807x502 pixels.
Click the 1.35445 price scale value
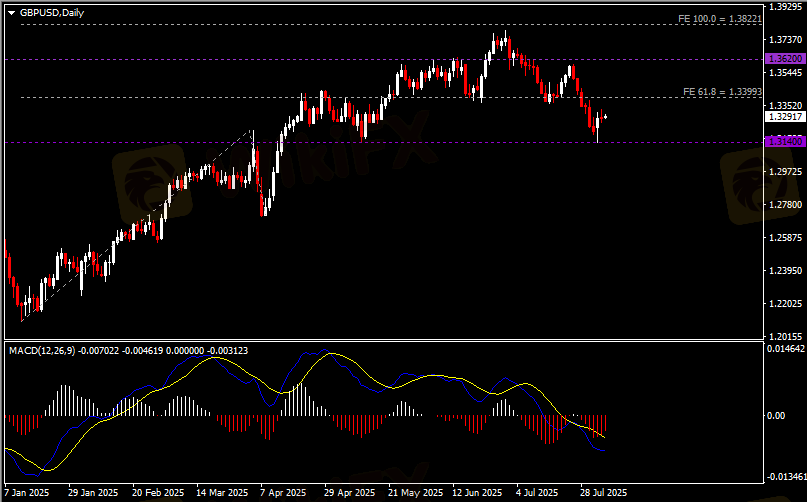pyautogui.click(x=785, y=73)
